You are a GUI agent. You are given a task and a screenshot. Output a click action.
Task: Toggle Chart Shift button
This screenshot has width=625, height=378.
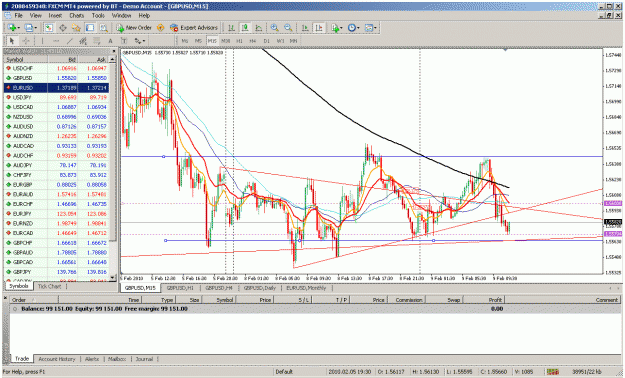click(x=319, y=28)
